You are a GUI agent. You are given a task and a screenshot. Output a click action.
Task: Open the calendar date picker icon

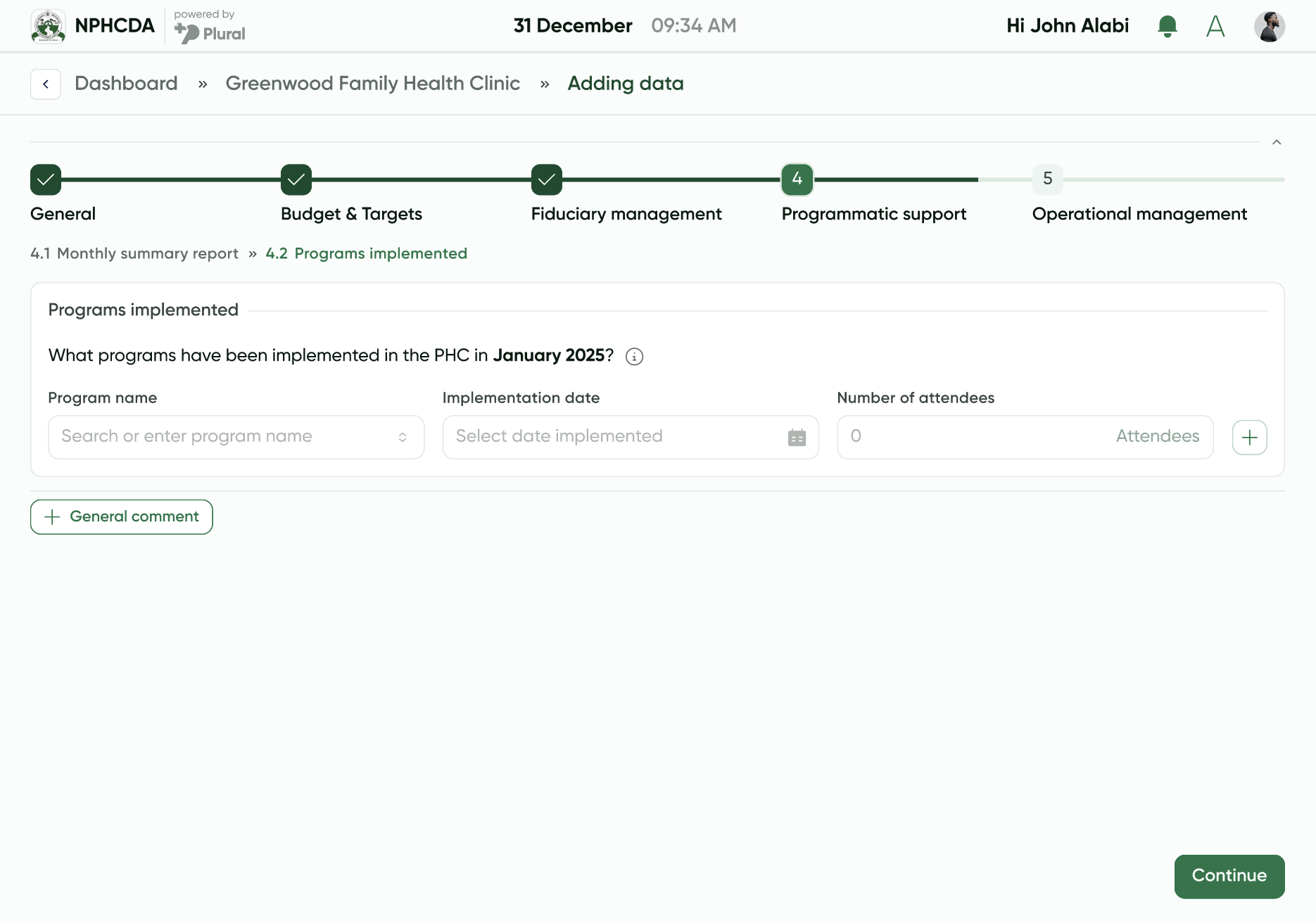coord(797,438)
